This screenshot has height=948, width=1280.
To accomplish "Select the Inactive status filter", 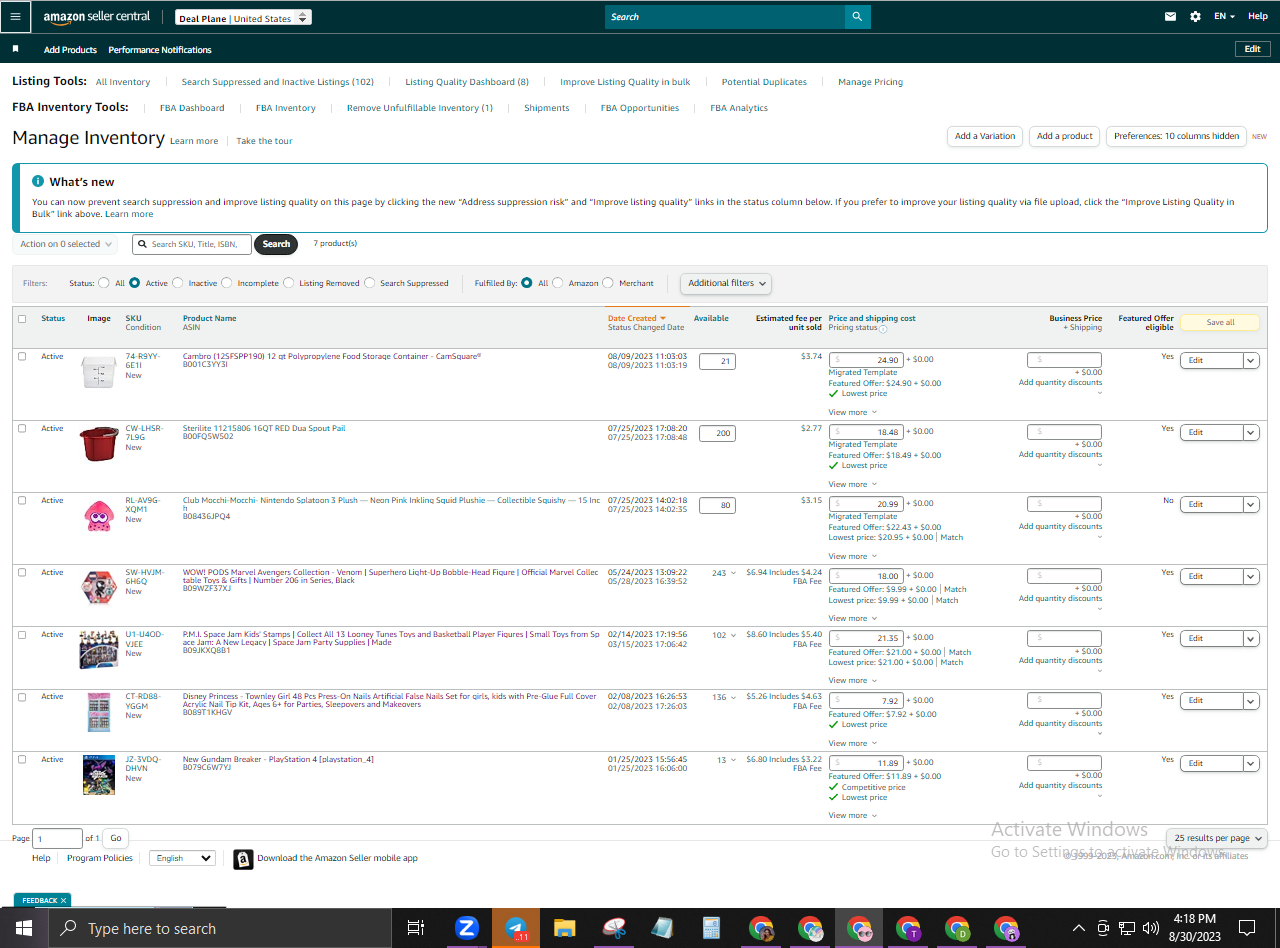I will click(x=178, y=283).
